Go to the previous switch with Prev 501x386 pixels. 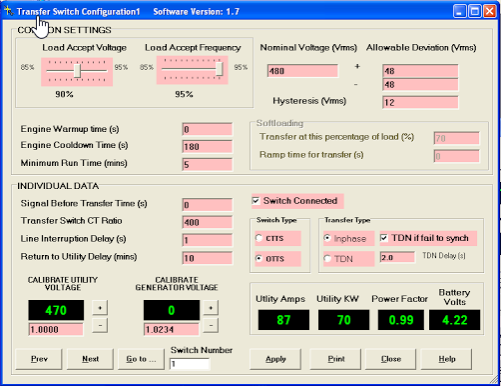pyautogui.click(x=39, y=359)
